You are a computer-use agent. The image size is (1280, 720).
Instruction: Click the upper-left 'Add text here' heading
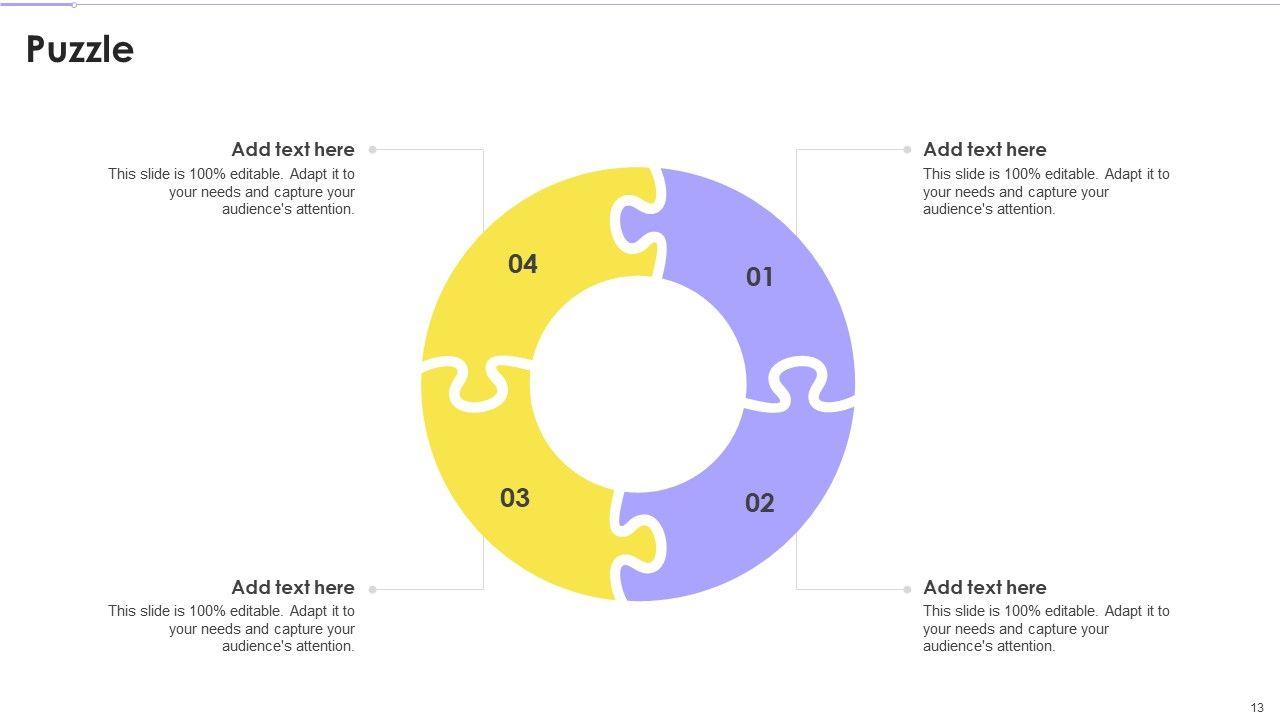click(x=293, y=149)
